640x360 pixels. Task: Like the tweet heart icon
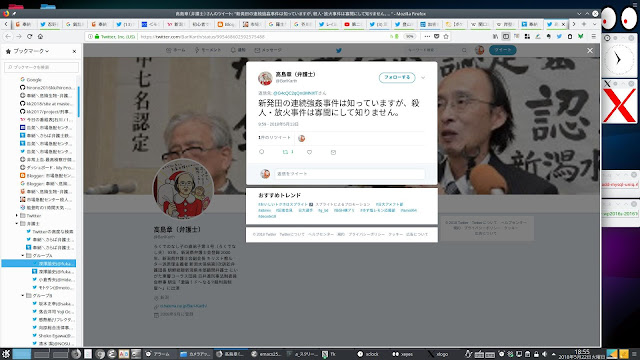[309, 152]
